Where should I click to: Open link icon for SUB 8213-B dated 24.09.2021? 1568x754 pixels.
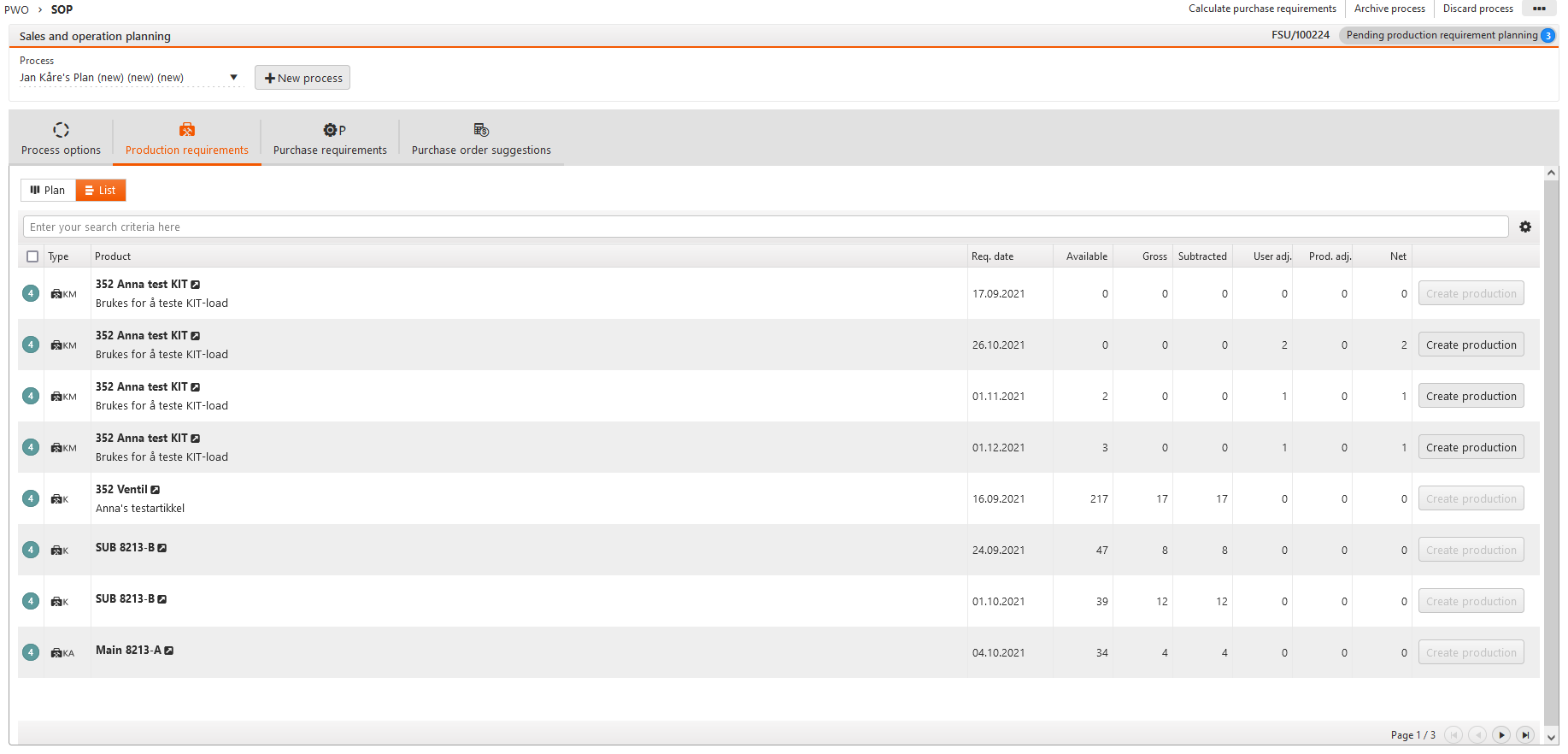point(162,548)
